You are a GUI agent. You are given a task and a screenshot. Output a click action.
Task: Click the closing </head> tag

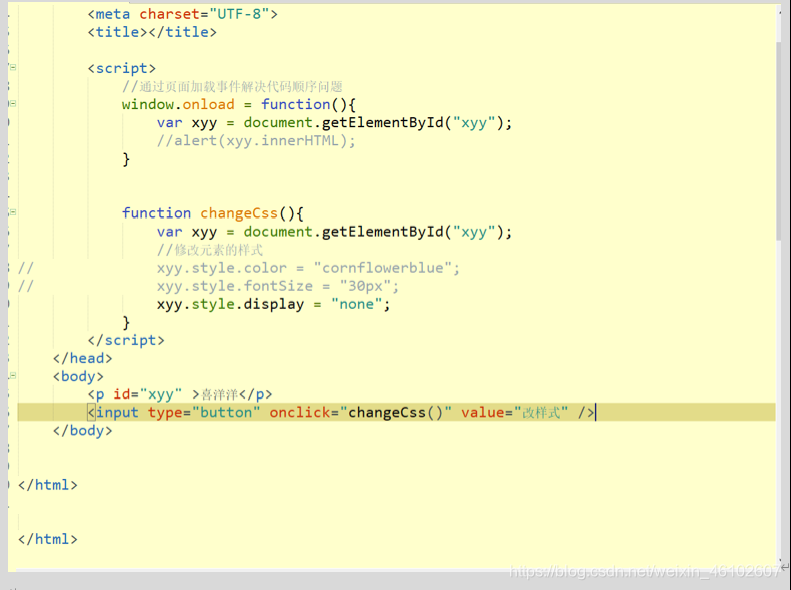(x=83, y=359)
